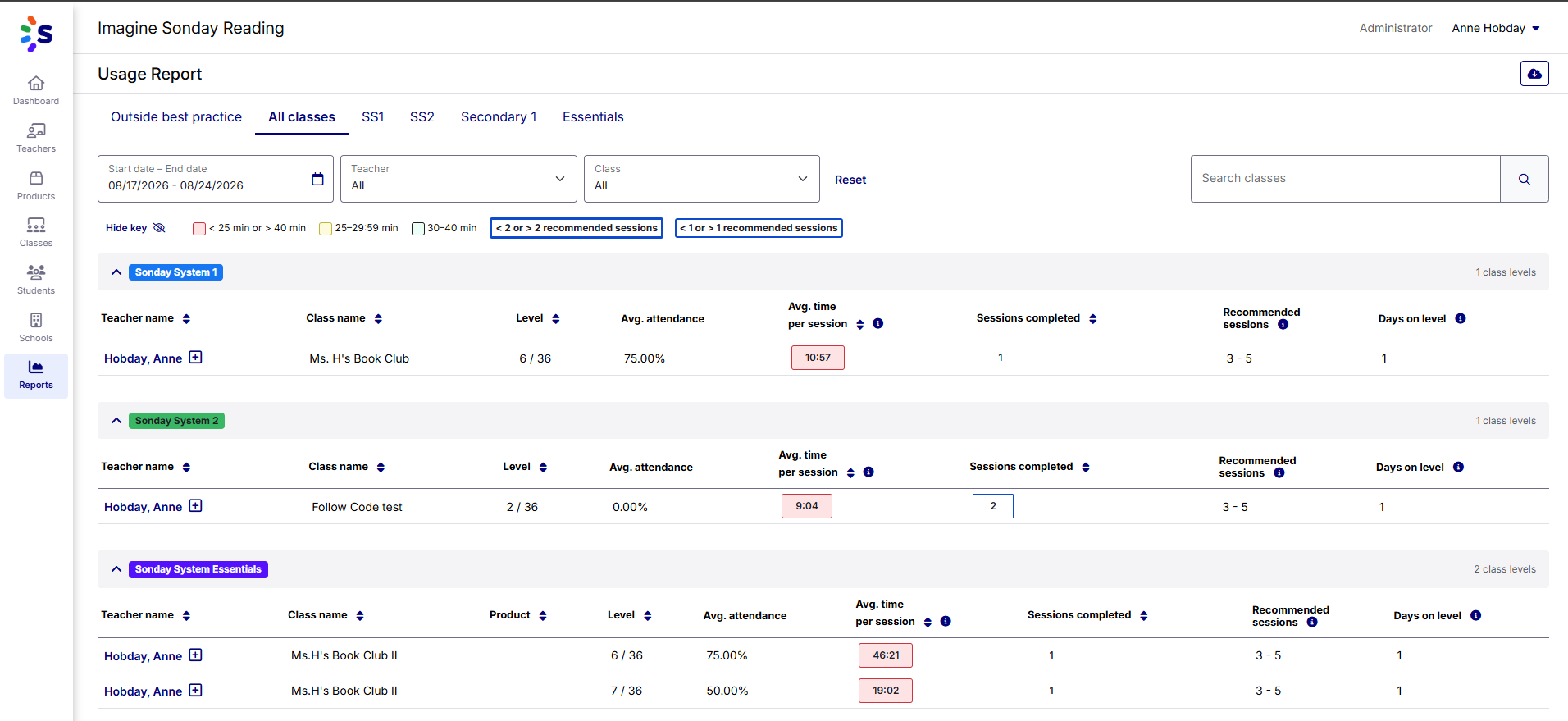Image resolution: width=1568 pixels, height=721 pixels.
Task: Expand Hobday, Anne row for Follow Code test
Action: [x=195, y=506]
